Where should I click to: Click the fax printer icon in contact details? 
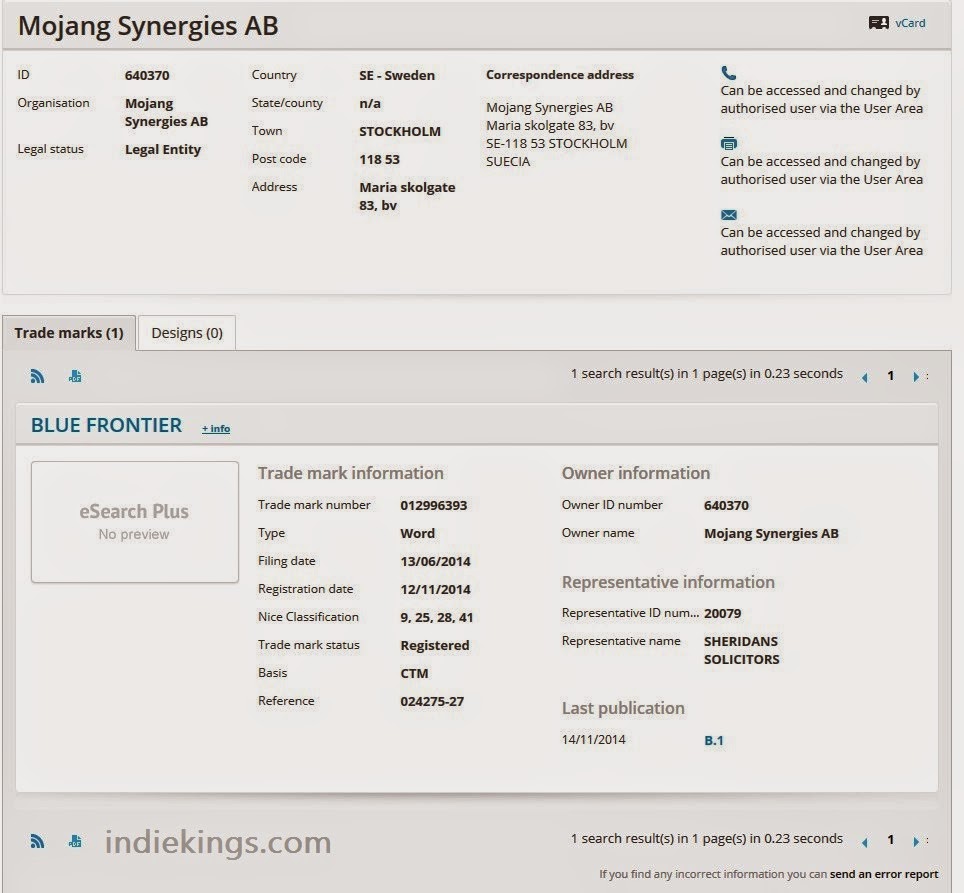[x=729, y=144]
